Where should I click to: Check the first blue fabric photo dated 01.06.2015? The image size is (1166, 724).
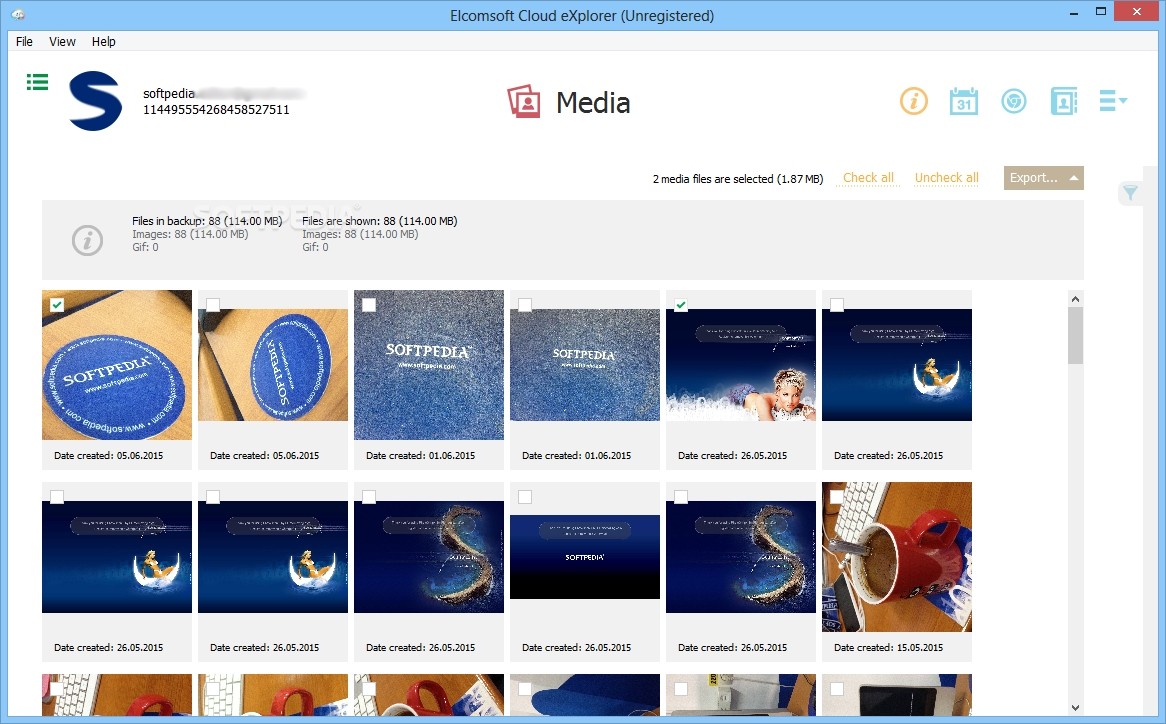369,304
